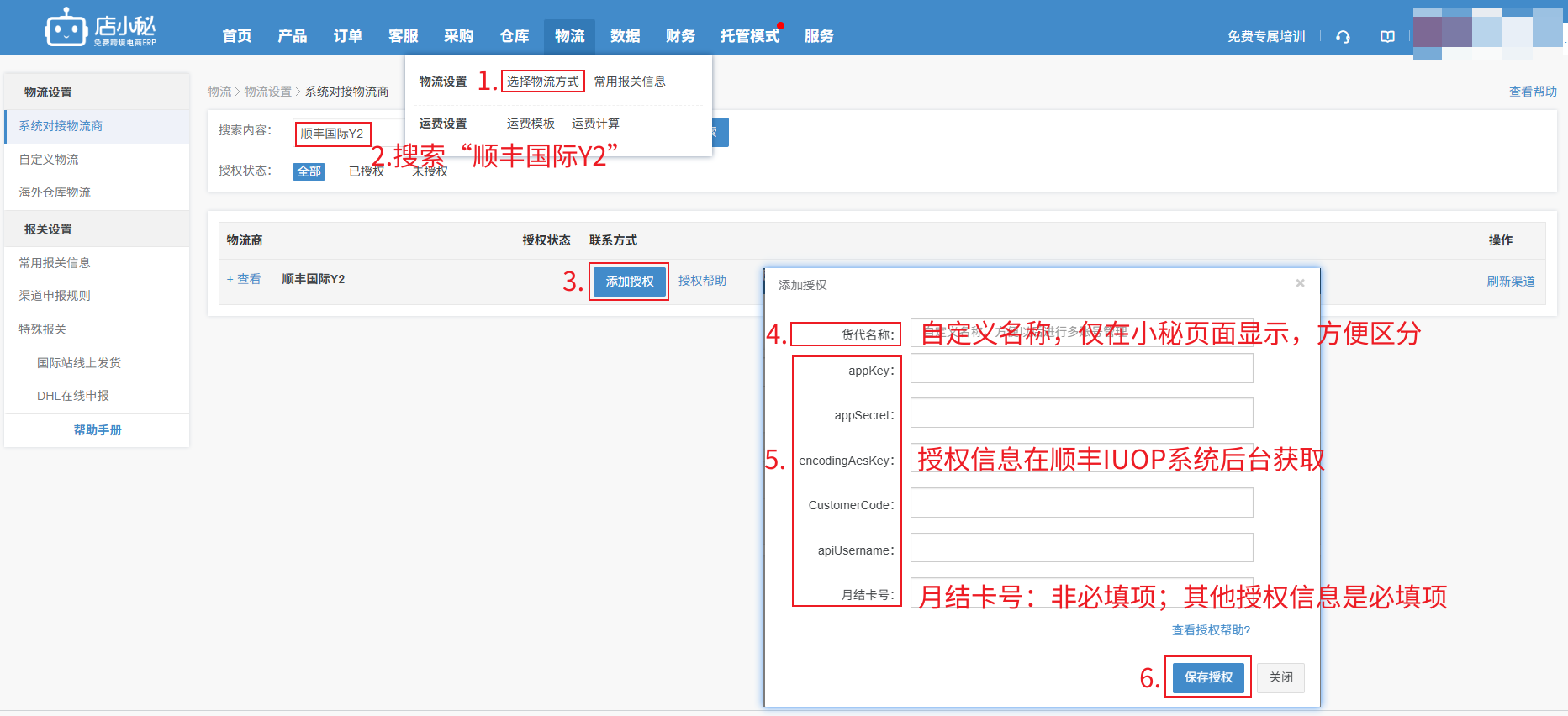Open 授权帮助 link
This screenshot has width=1568, height=716.
(x=702, y=281)
